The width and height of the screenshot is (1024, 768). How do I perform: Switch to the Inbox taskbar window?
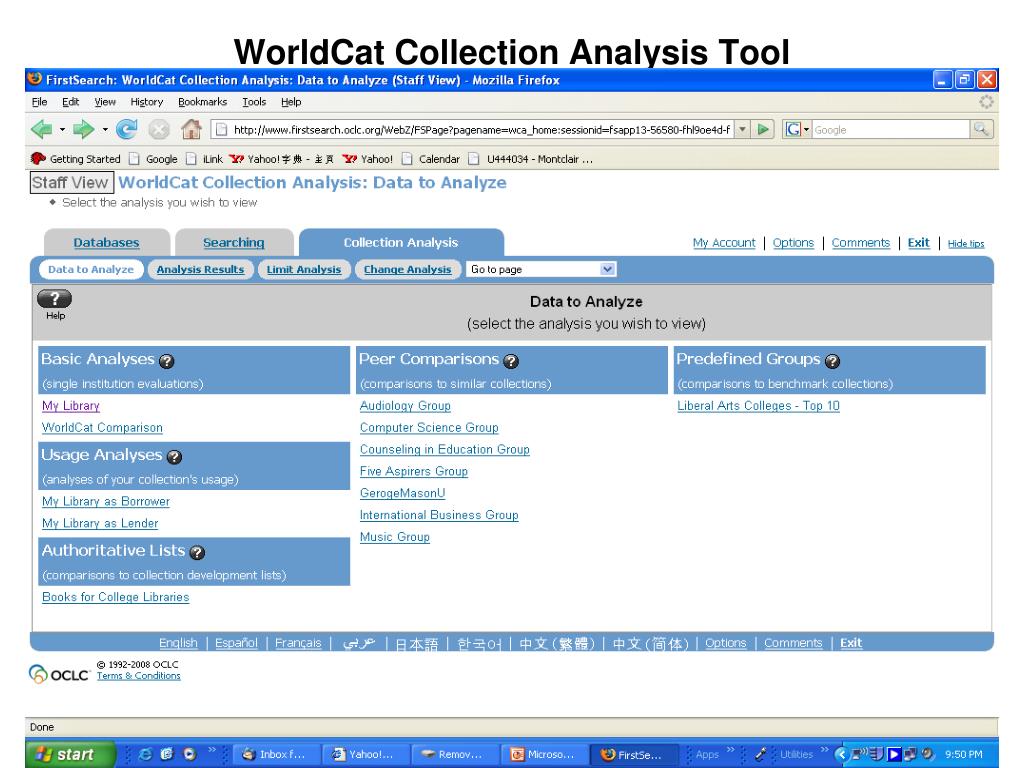[x=275, y=754]
